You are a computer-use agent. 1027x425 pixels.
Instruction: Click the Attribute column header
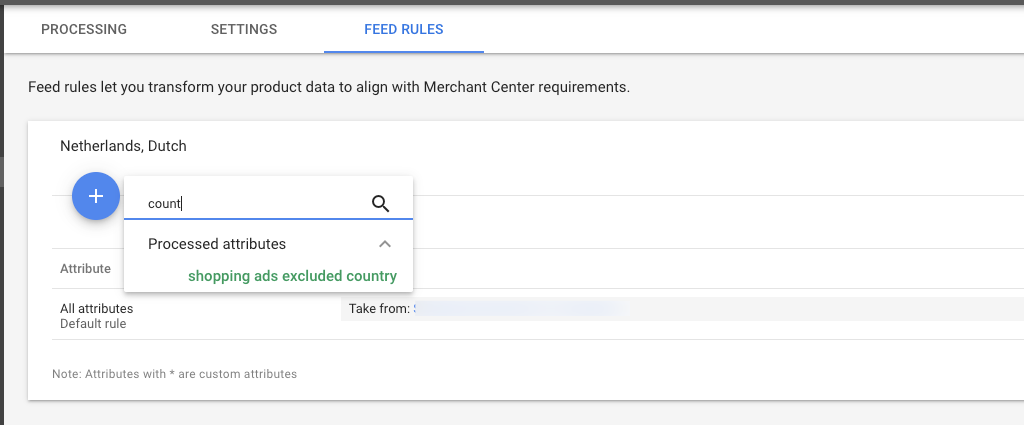[85, 269]
